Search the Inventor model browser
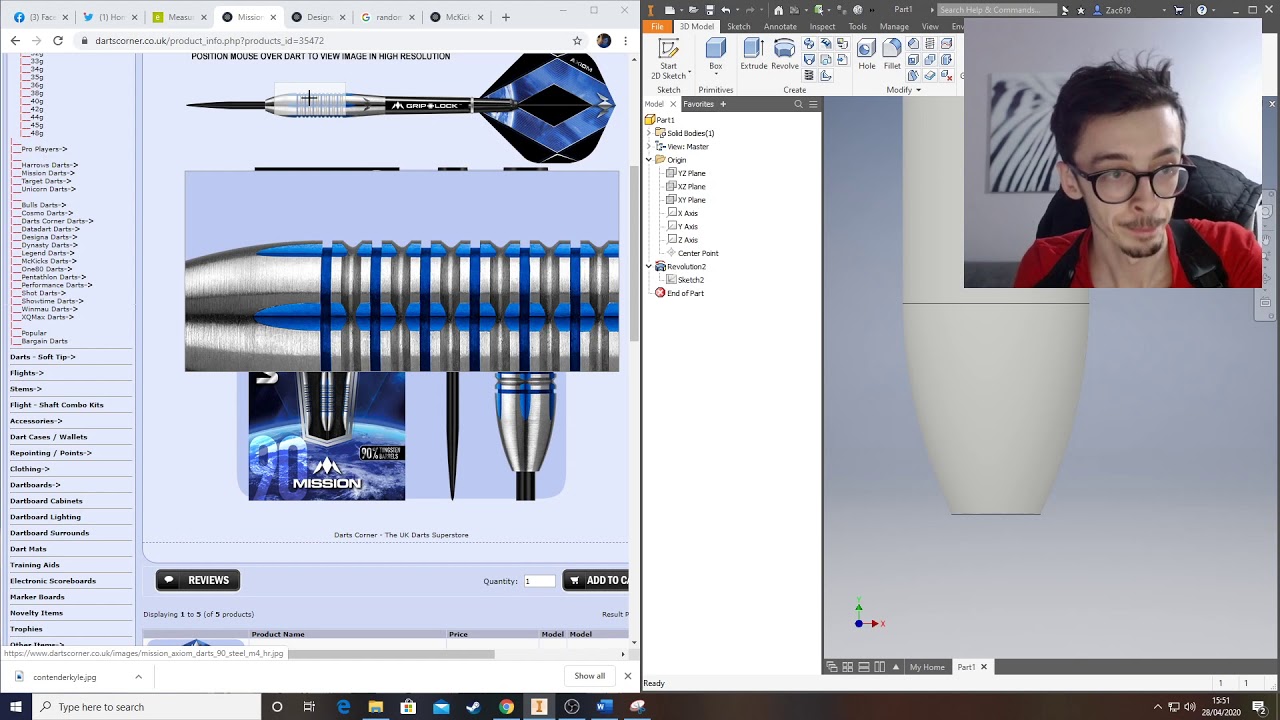 (798, 104)
